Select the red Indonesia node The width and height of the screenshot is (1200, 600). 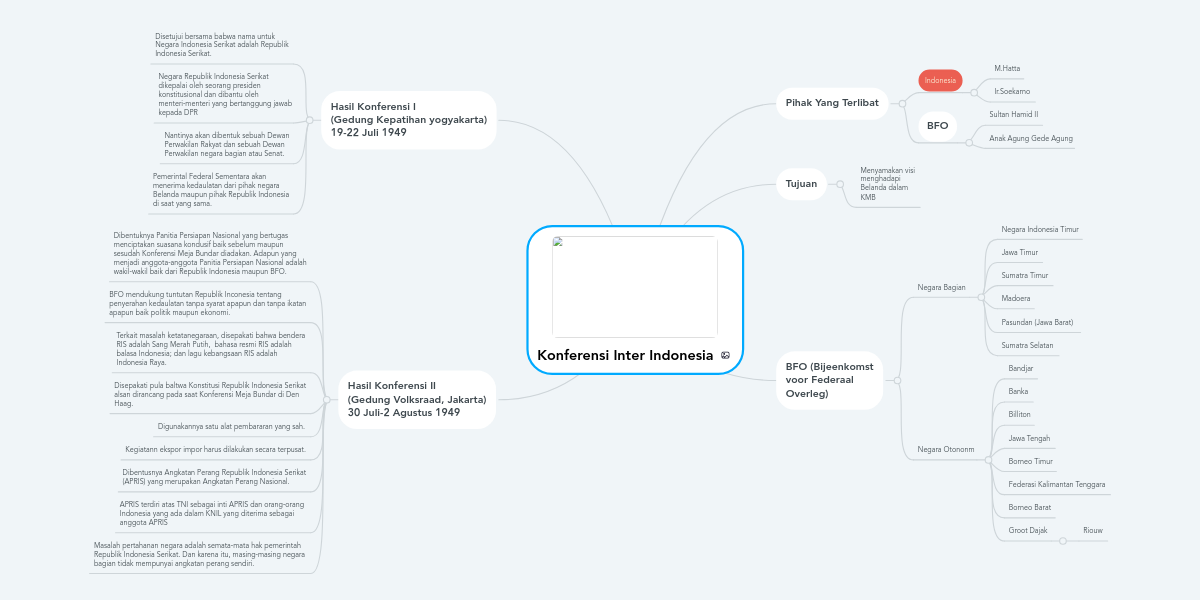[x=939, y=80]
